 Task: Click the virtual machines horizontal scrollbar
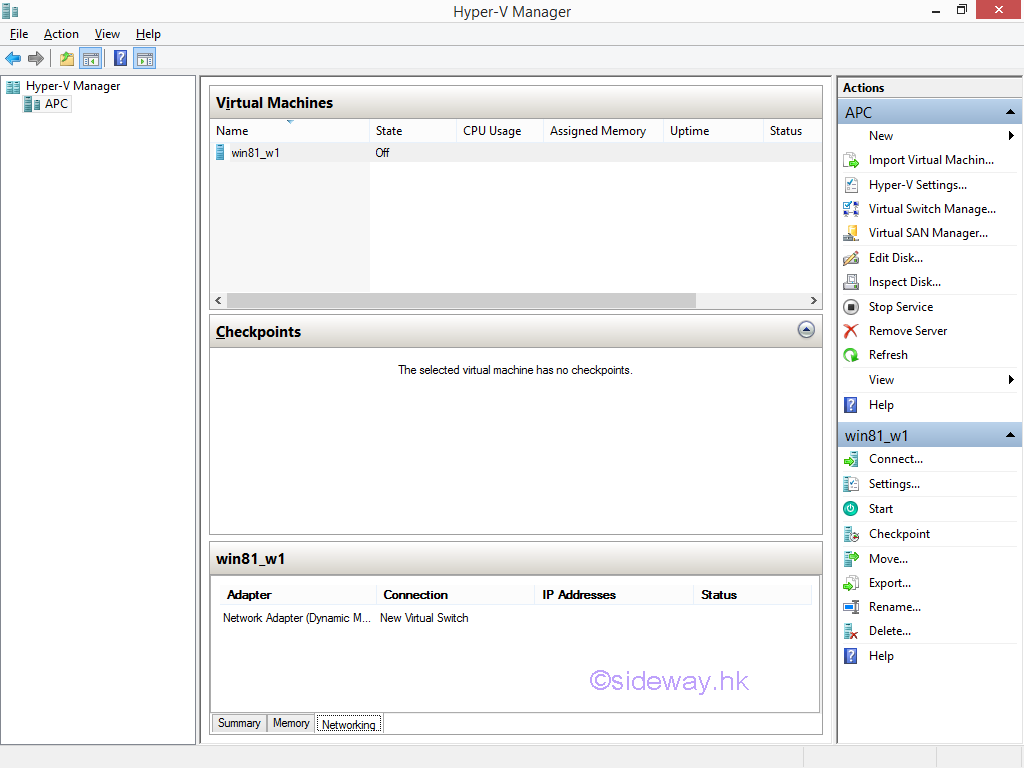461,300
